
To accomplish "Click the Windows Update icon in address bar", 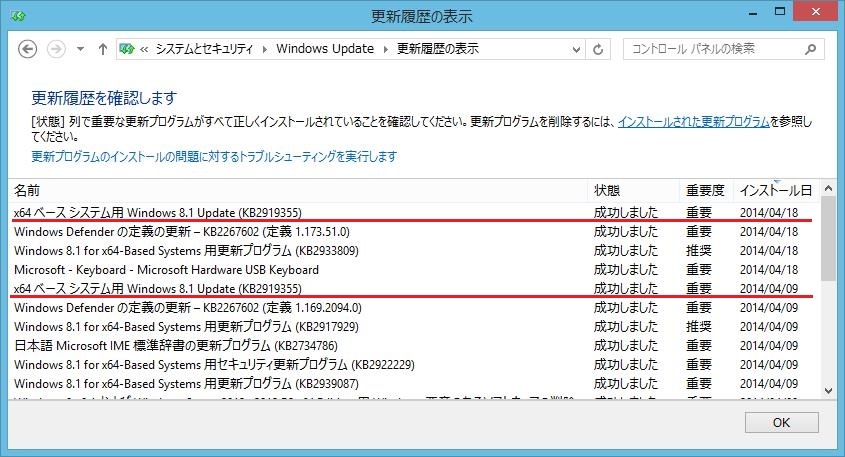I will (127, 49).
